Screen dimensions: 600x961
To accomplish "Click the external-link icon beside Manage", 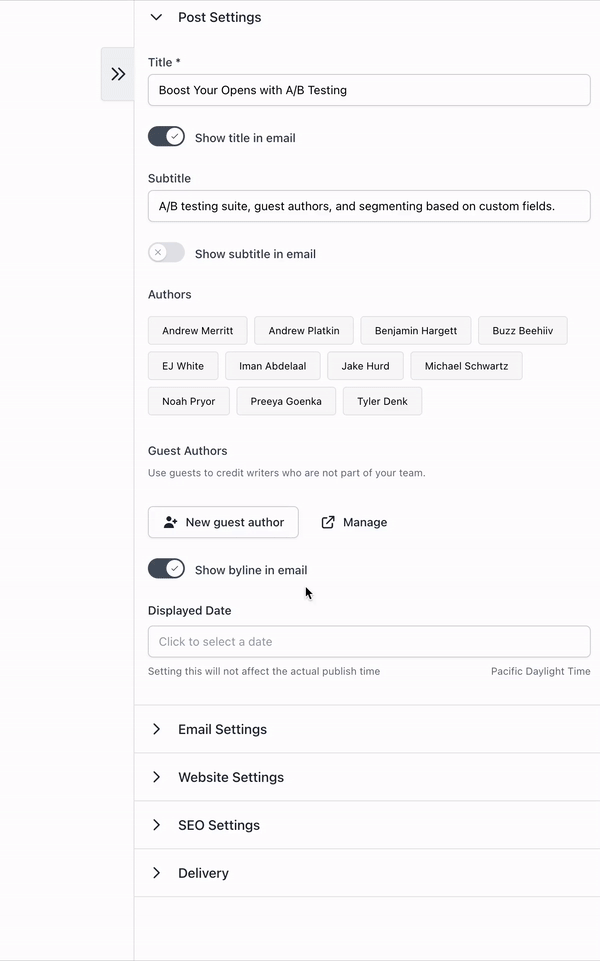I will pyautogui.click(x=328, y=522).
